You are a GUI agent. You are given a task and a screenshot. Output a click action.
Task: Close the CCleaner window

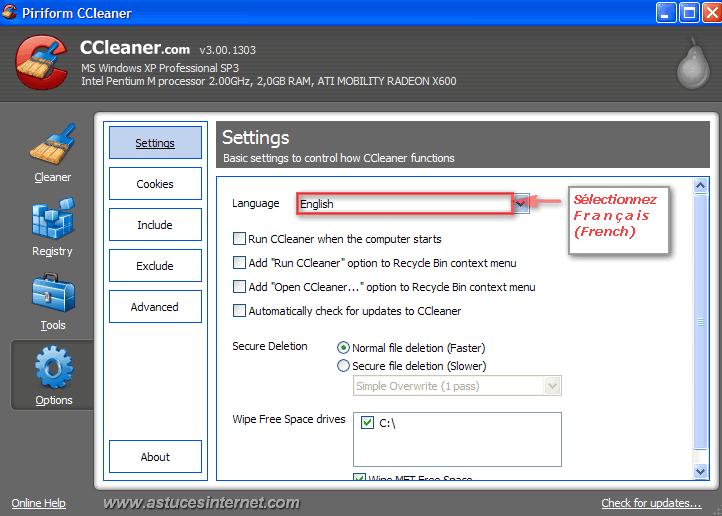click(x=712, y=12)
